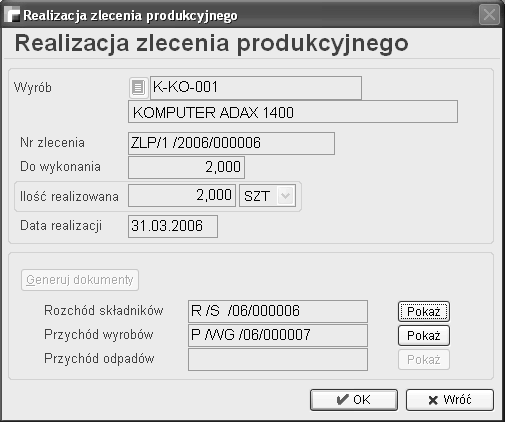Select the Wyrób code field K-KO-001
This screenshot has height=422, width=505.
pos(256,88)
